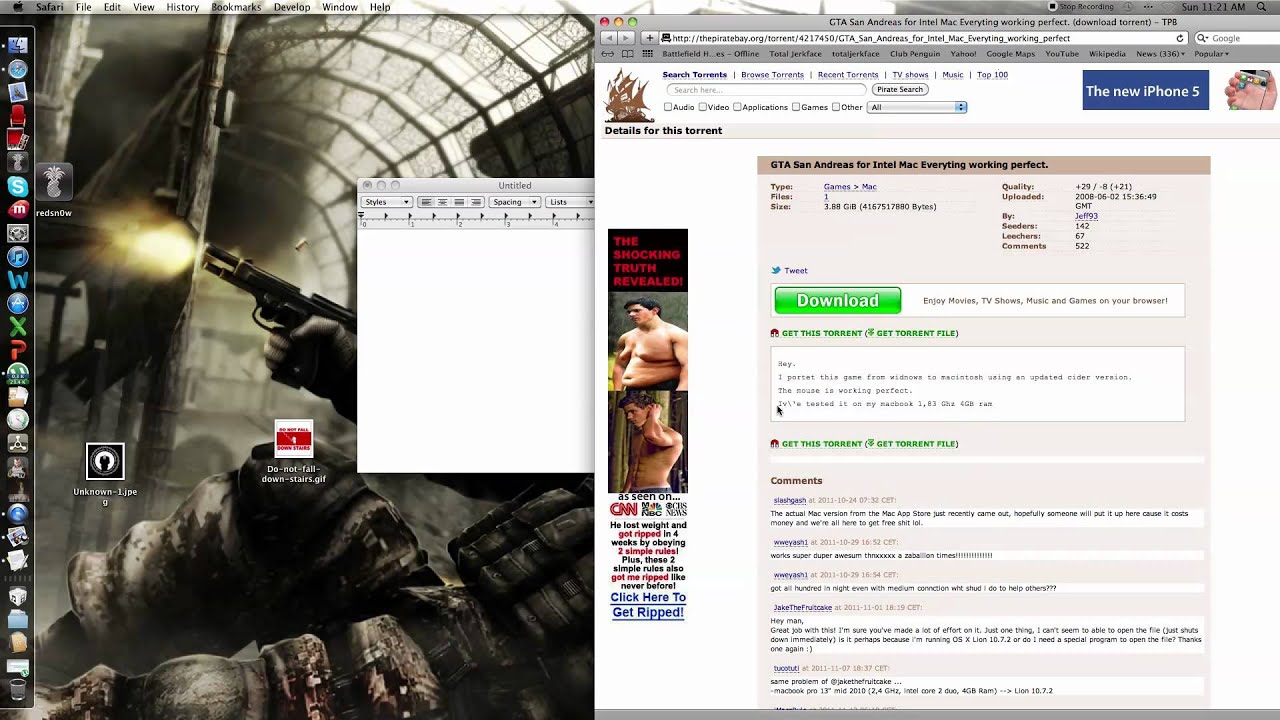The width and height of the screenshot is (1280, 720).
Task: Click Safari's add bookmark plus button
Action: point(649,38)
